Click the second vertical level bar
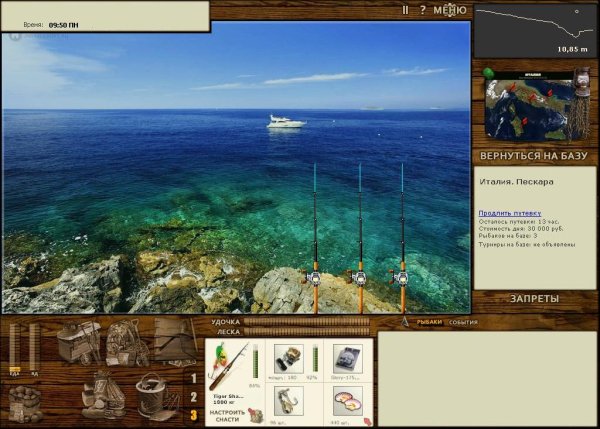 [x=34, y=349]
